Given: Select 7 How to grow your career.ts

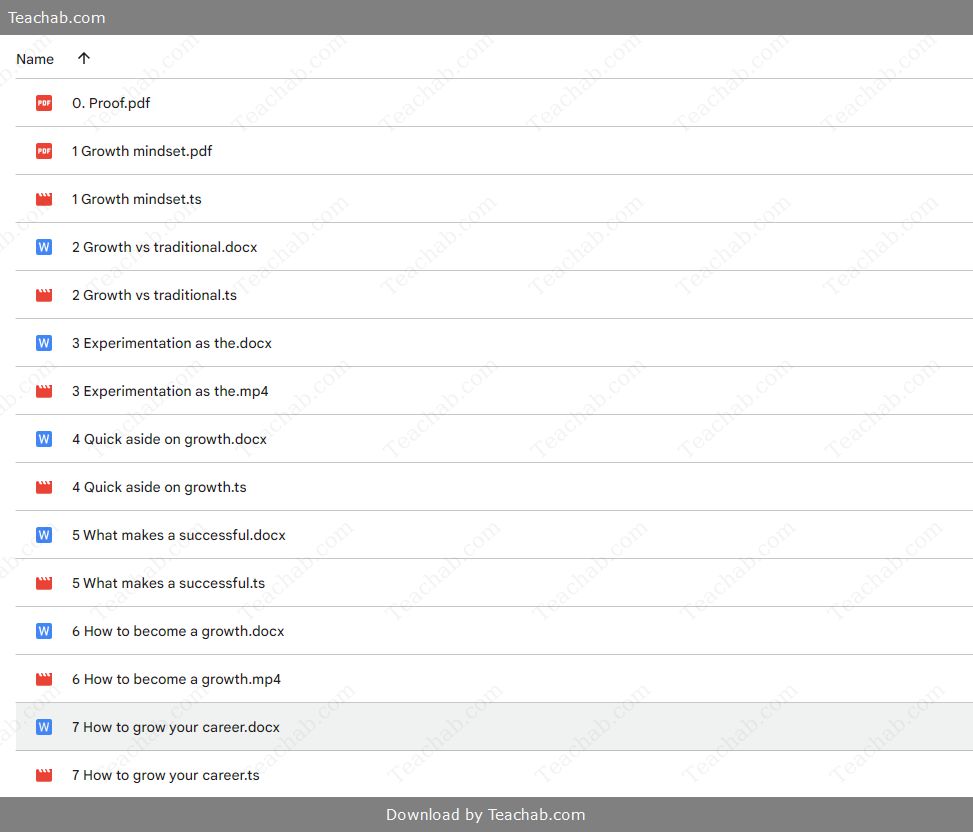Looking at the screenshot, I should point(494,775).
